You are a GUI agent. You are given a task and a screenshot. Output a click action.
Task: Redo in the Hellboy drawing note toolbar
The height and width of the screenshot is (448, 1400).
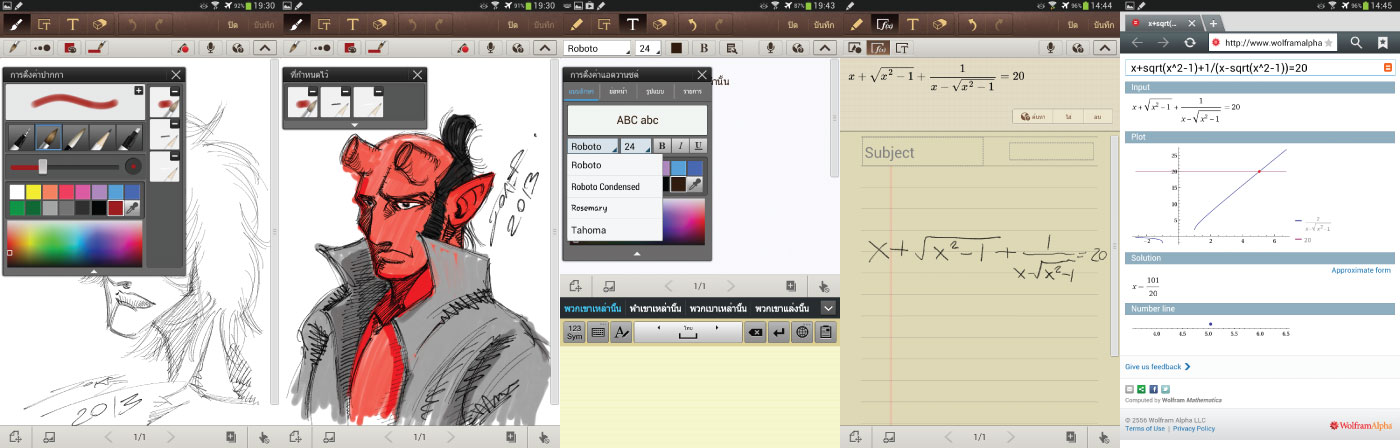coord(440,22)
